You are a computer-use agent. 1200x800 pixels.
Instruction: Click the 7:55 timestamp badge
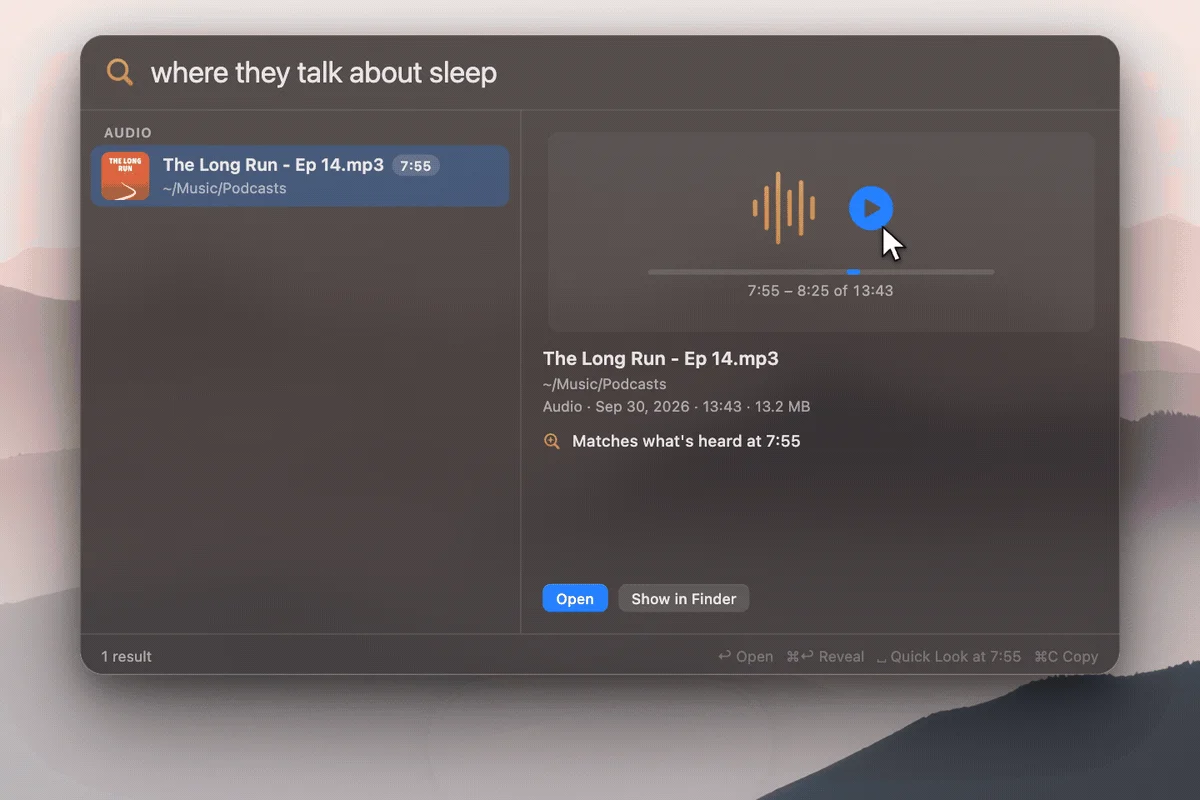[x=415, y=166]
